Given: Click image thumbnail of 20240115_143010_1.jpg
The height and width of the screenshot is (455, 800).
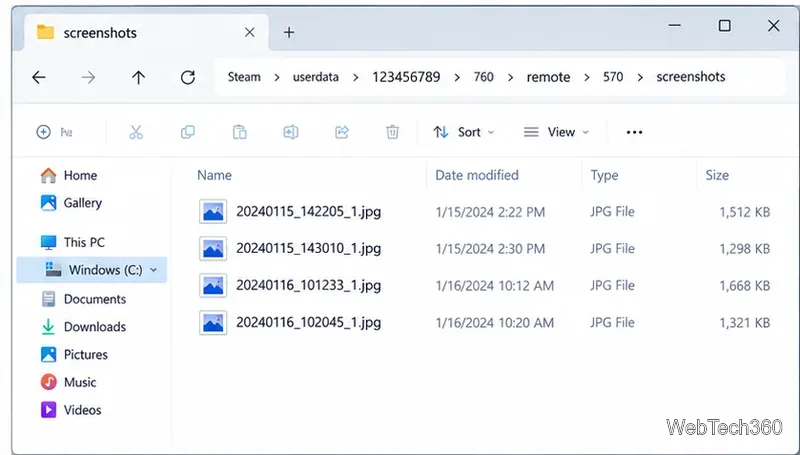Looking at the screenshot, I should coord(213,248).
